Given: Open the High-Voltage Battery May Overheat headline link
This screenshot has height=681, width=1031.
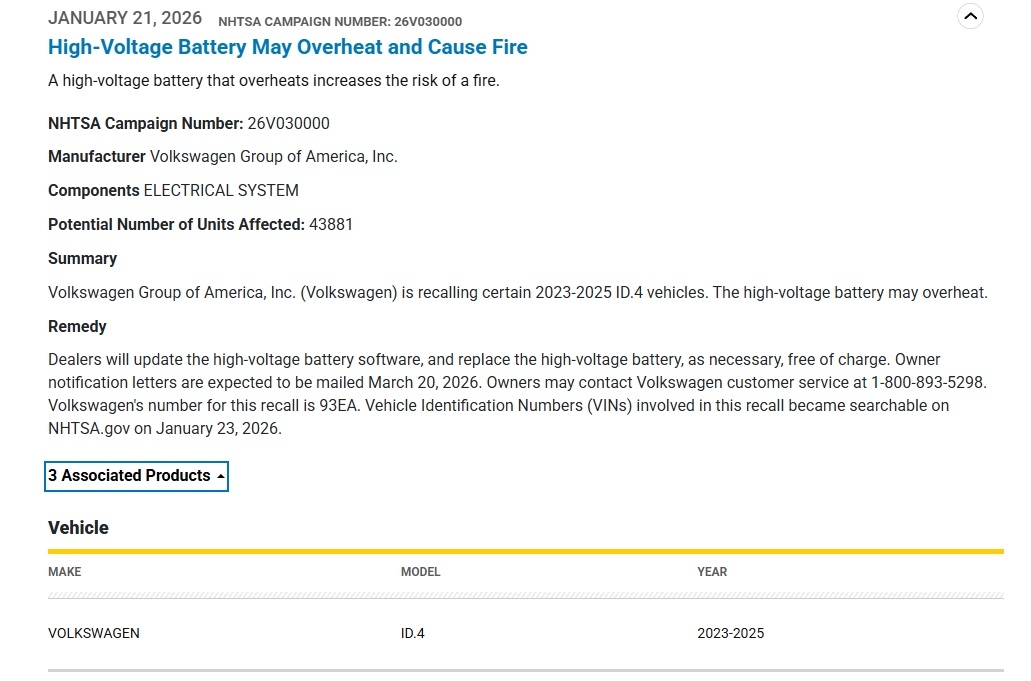Looking at the screenshot, I should tap(287, 47).
